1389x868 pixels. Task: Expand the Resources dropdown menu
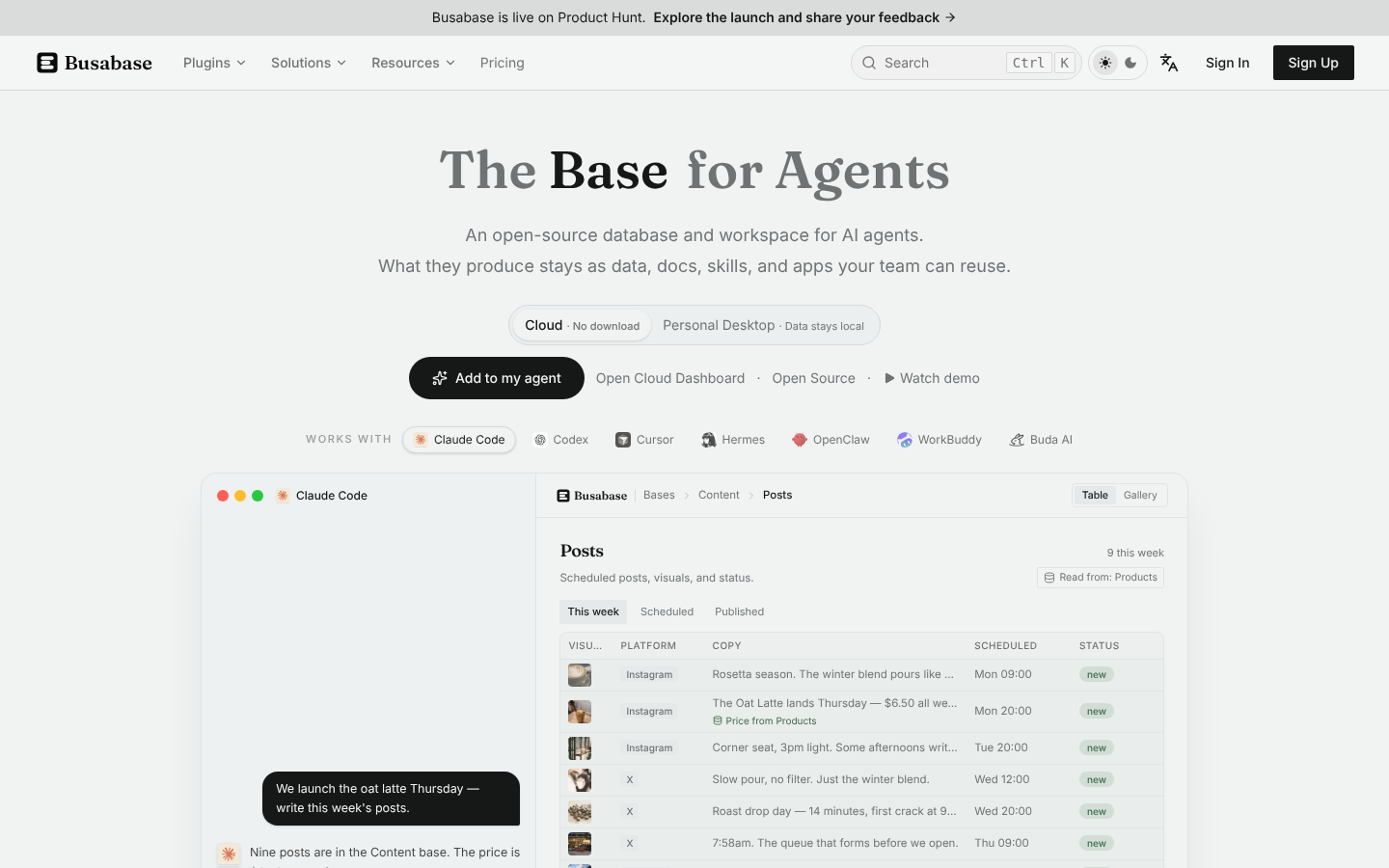[413, 63]
